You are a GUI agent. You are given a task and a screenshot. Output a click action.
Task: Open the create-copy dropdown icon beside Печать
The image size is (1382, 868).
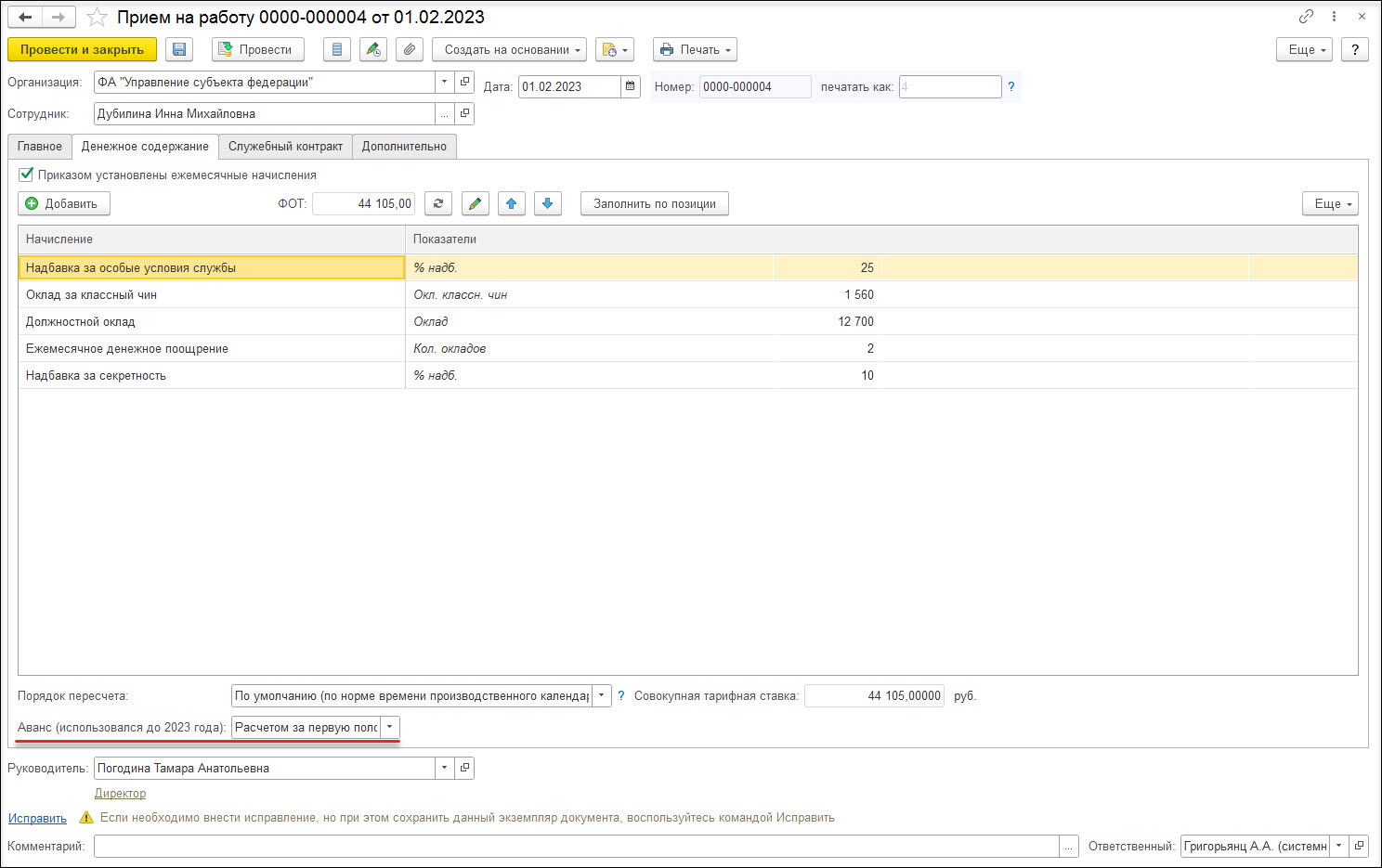[x=615, y=49]
